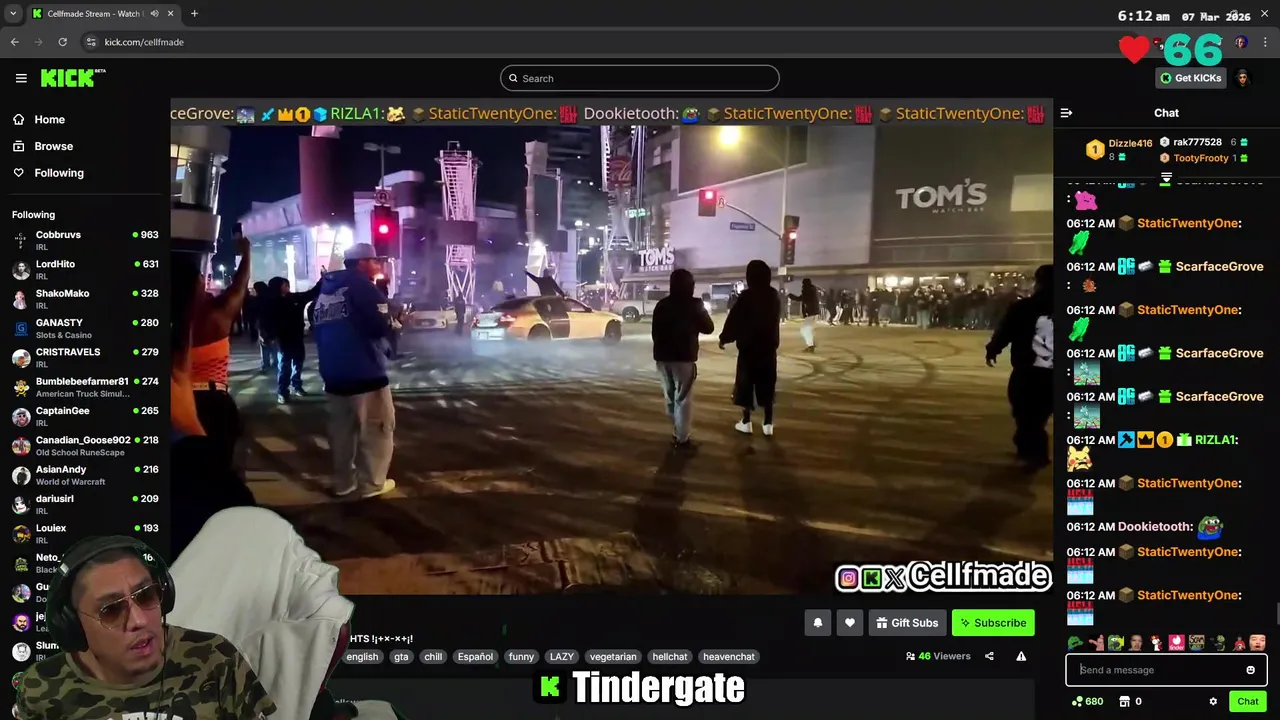Viewport: 1280px width, 720px height.
Task: Click the Dookietooth username in chat
Action: pyautogui.click(x=1155, y=526)
